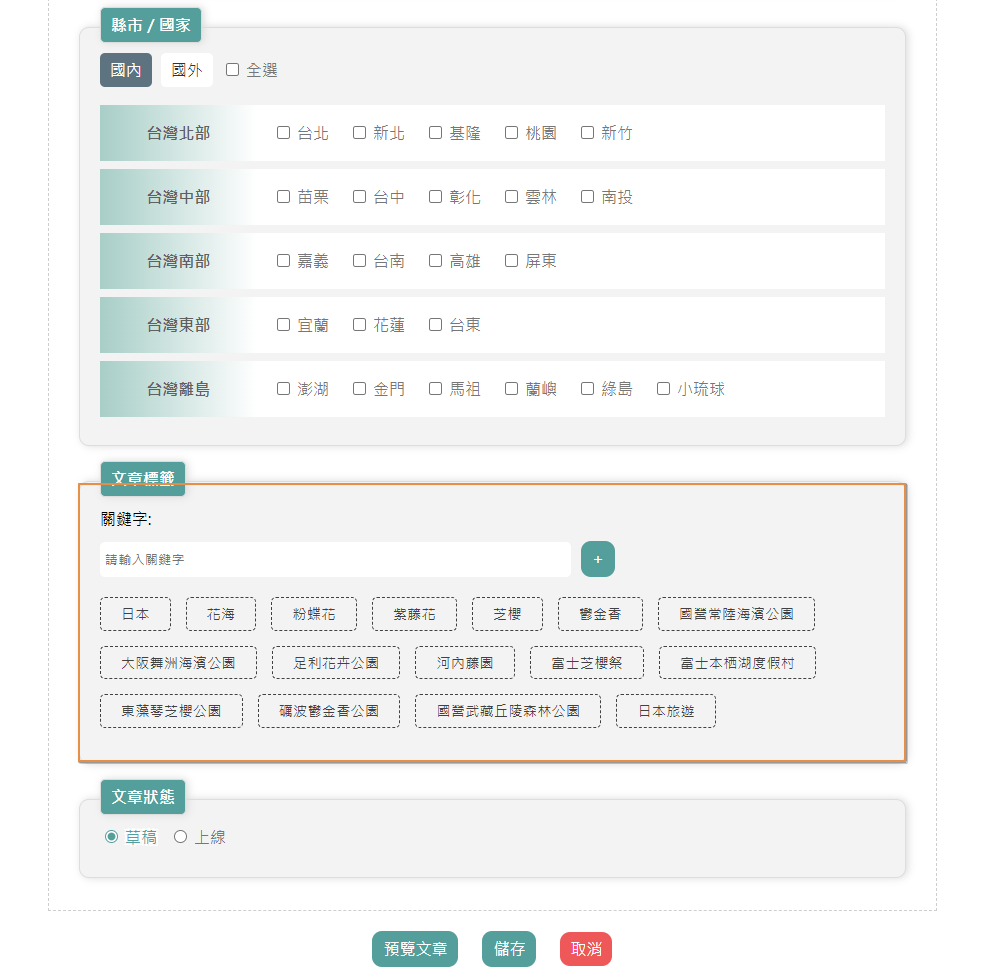Click the 日本旅遊 keyword tag
The height and width of the screenshot is (975, 986).
[x=665, y=711]
